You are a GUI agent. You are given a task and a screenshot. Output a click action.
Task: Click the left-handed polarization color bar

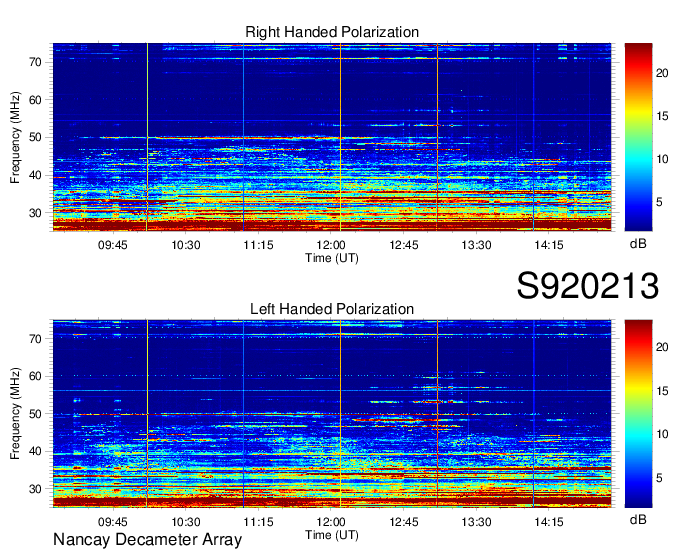tap(638, 414)
